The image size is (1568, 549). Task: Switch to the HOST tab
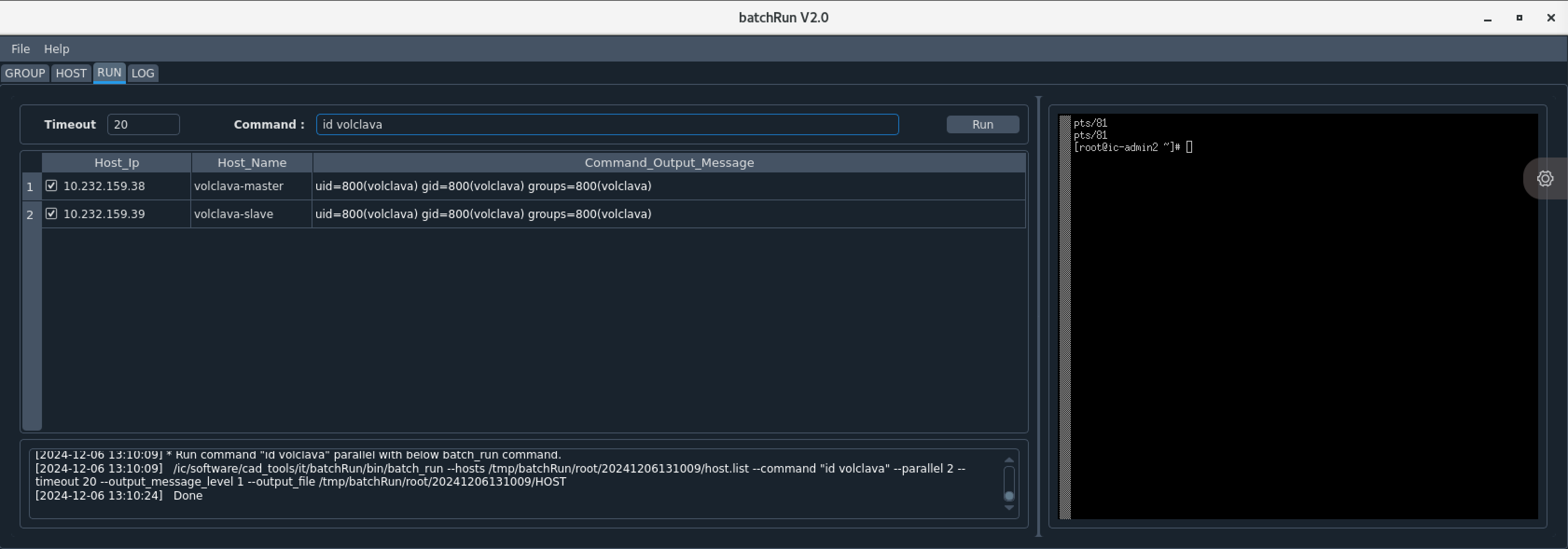[70, 73]
